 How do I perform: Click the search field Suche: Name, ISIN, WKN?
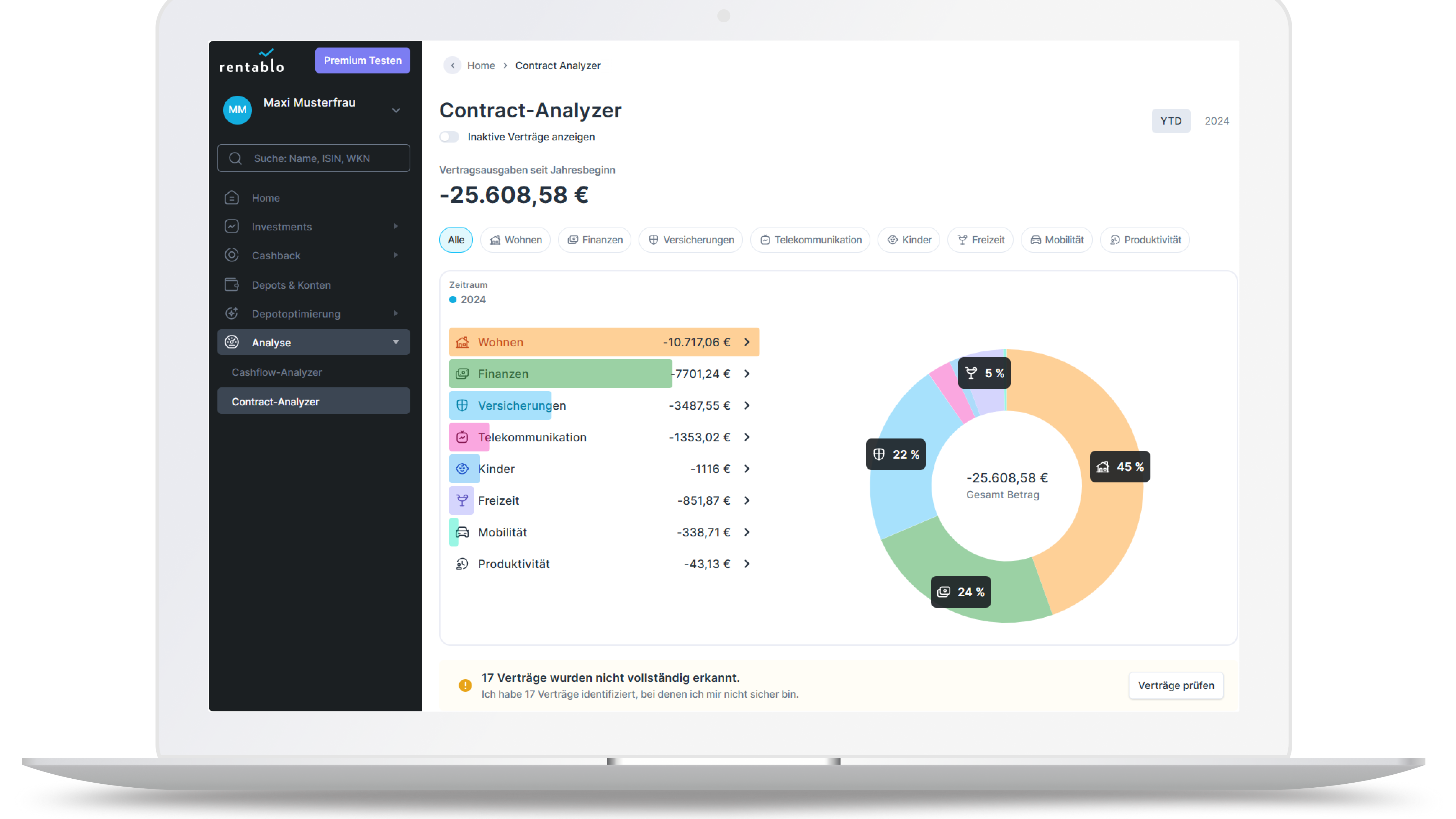click(x=314, y=158)
